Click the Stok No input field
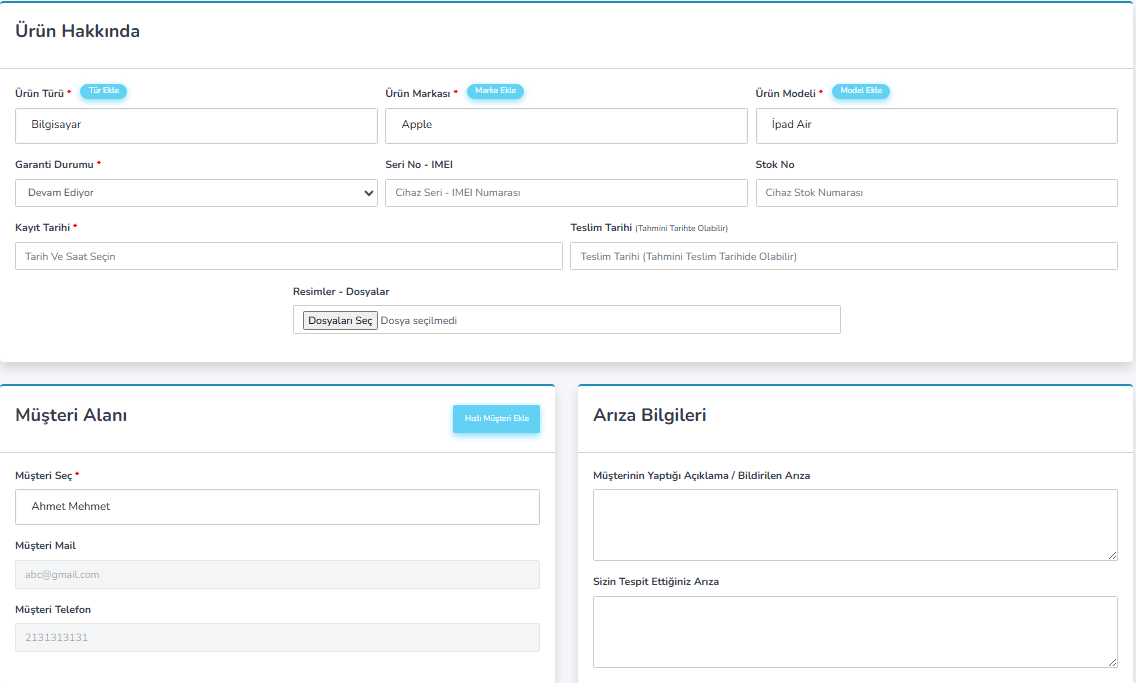The image size is (1136, 683). click(936, 193)
